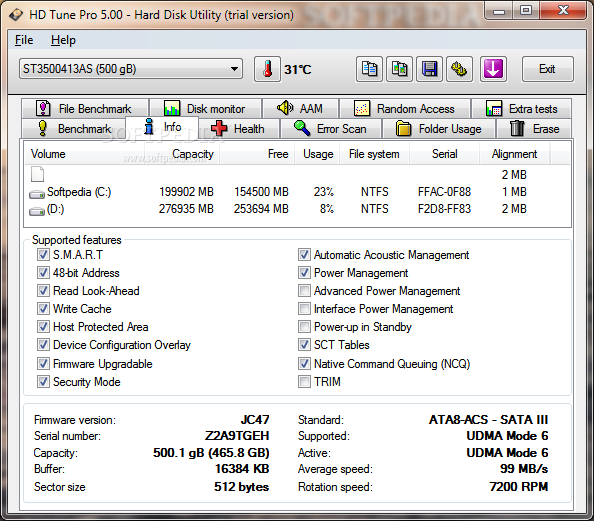Screen dimensions: 594x521
Task: Enable the TRIM checkbox
Action: coord(304,381)
